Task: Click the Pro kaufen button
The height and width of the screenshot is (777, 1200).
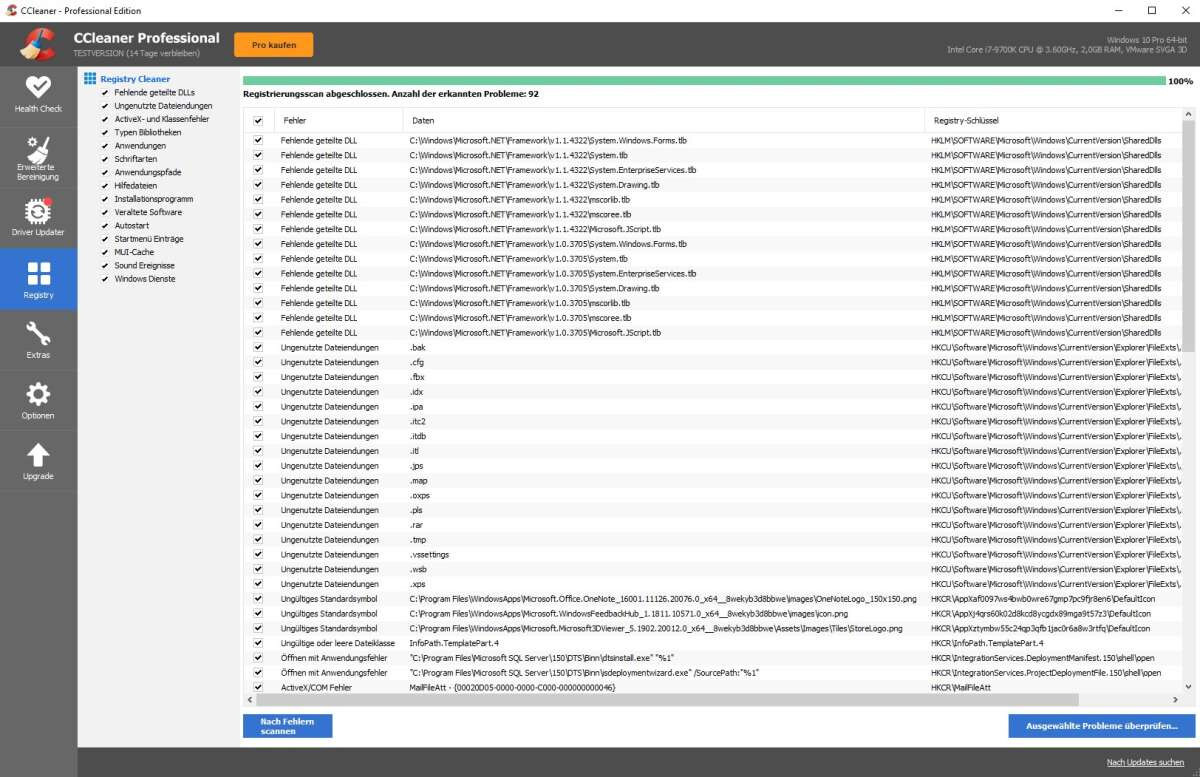Action: [272, 44]
